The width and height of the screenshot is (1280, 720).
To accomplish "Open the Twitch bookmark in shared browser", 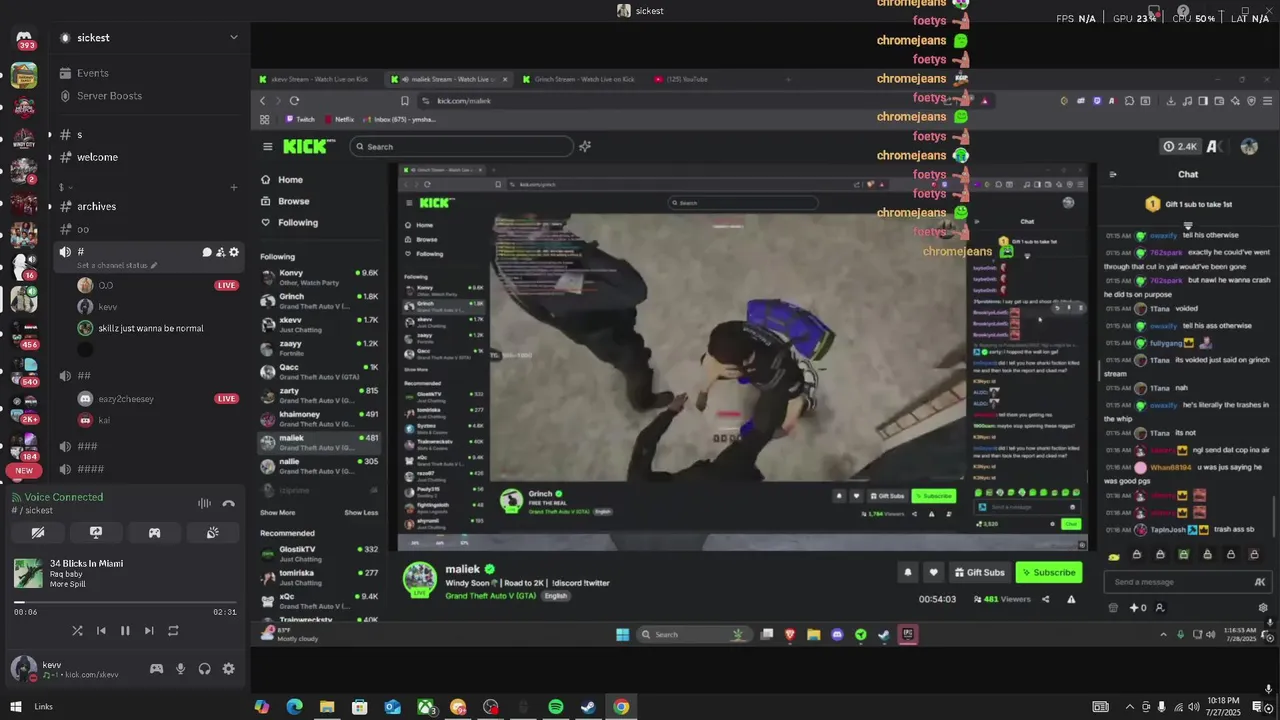I will pyautogui.click(x=299, y=119).
